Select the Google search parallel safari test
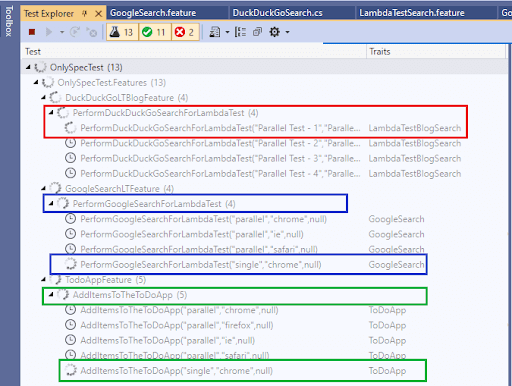 point(264,249)
